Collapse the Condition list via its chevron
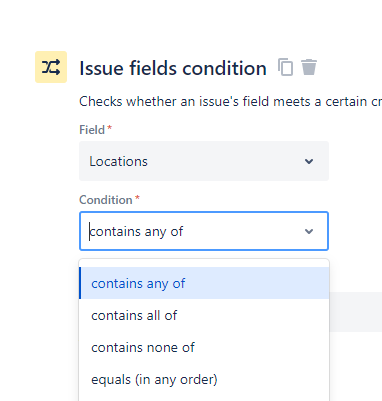Viewport: 382px width, 401px height. click(309, 231)
